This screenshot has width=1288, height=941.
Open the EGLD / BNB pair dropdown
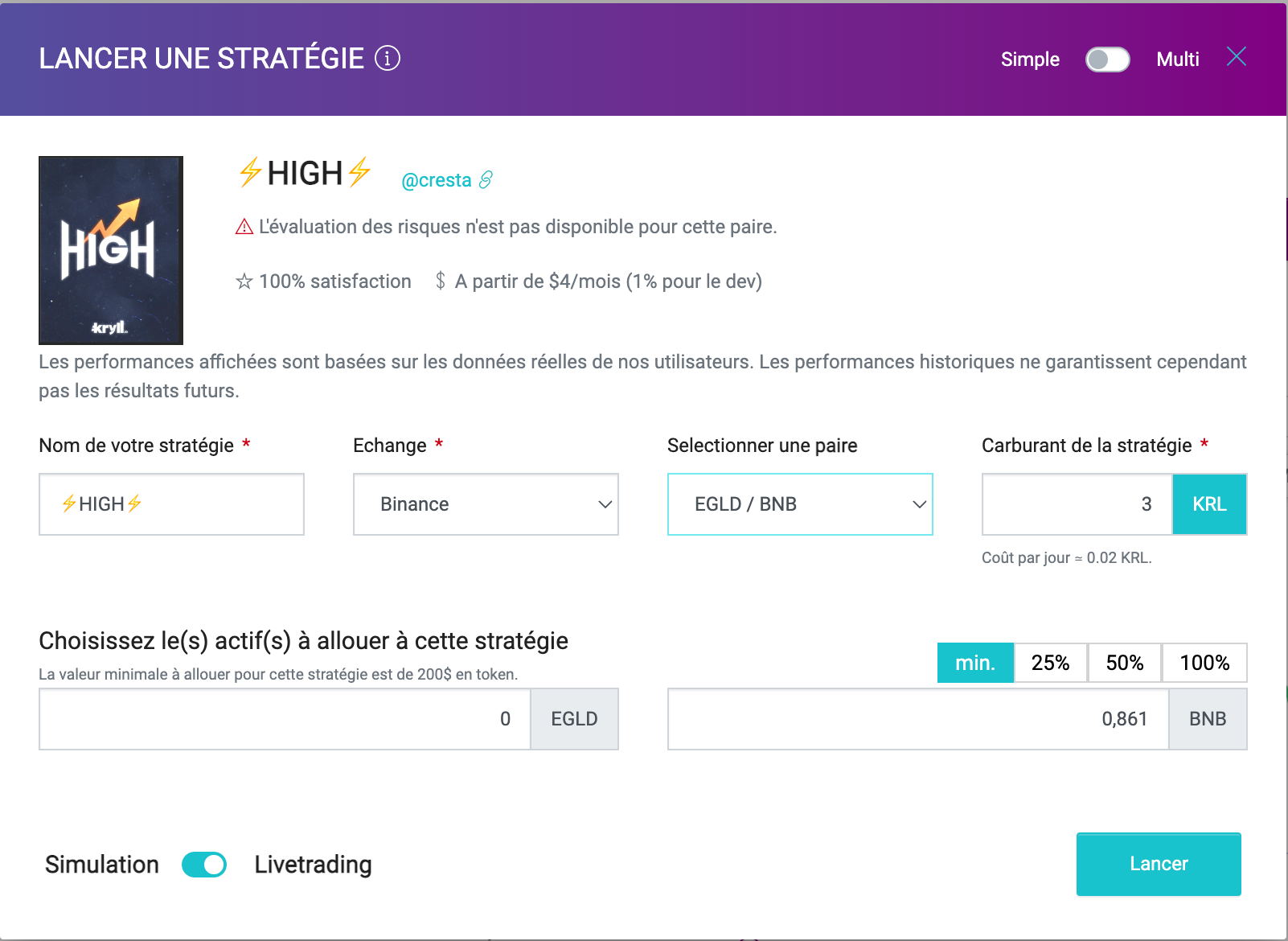coord(800,504)
